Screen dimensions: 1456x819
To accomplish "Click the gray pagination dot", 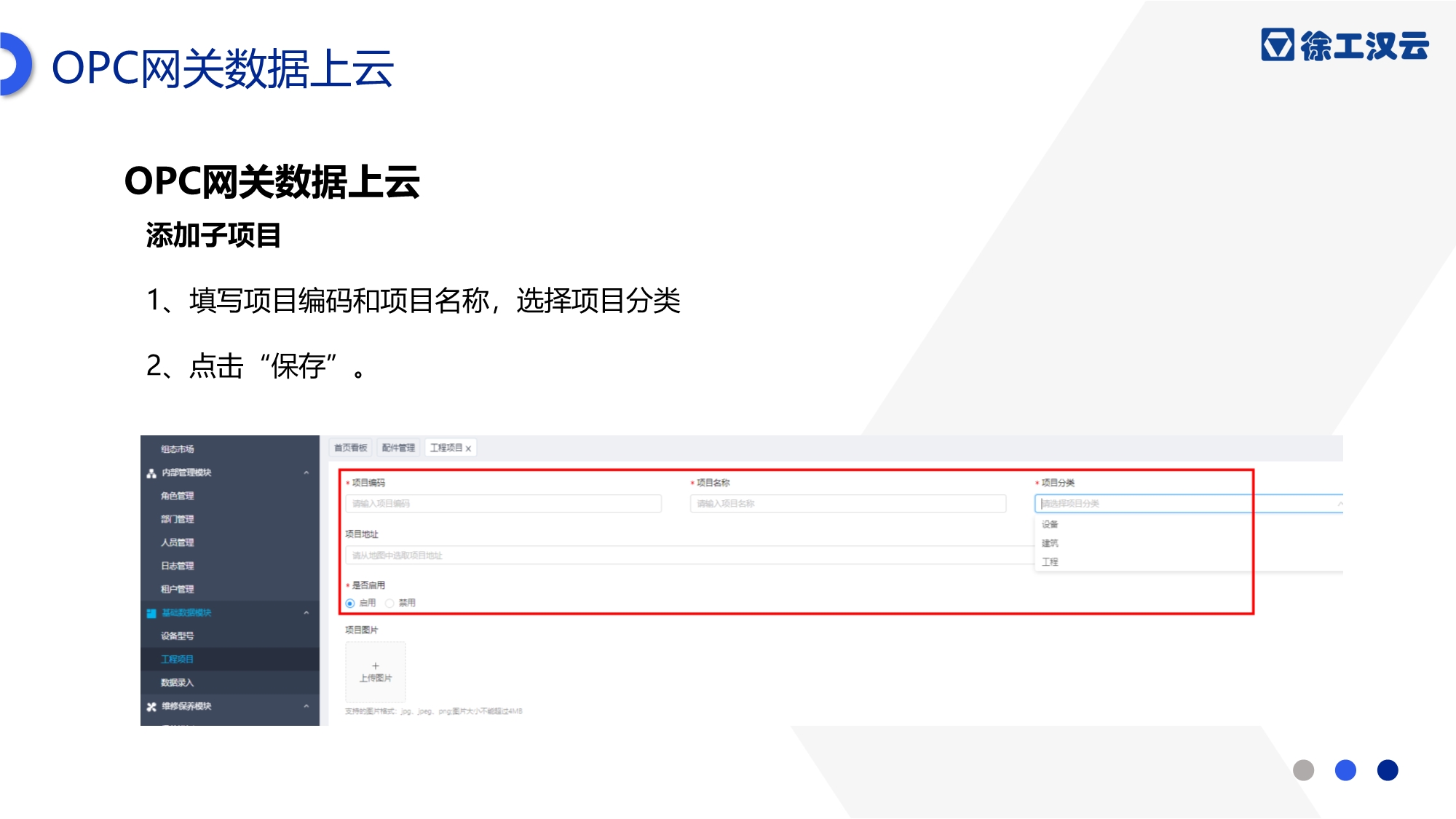I will click(x=1303, y=770).
